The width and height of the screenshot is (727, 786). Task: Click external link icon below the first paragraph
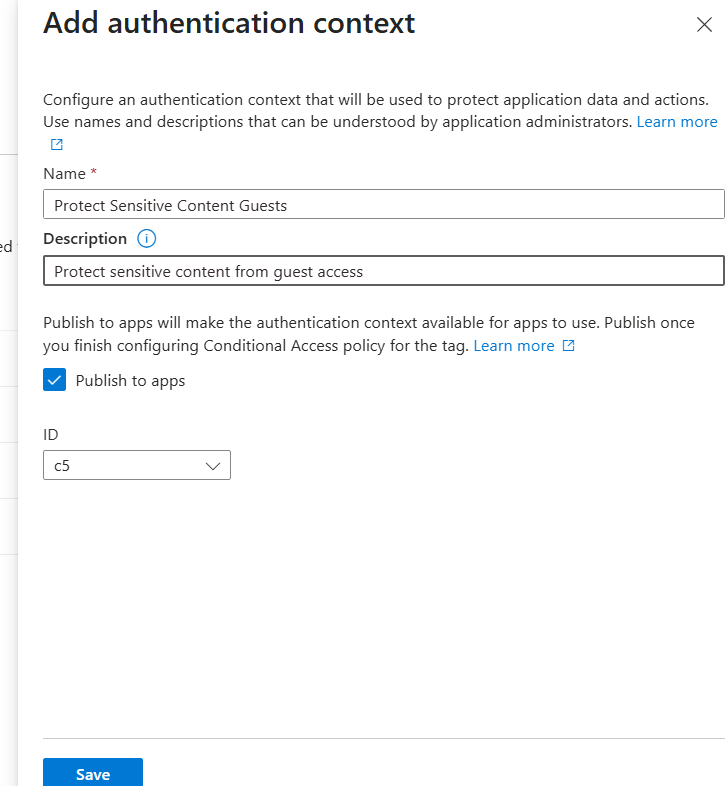point(57,144)
